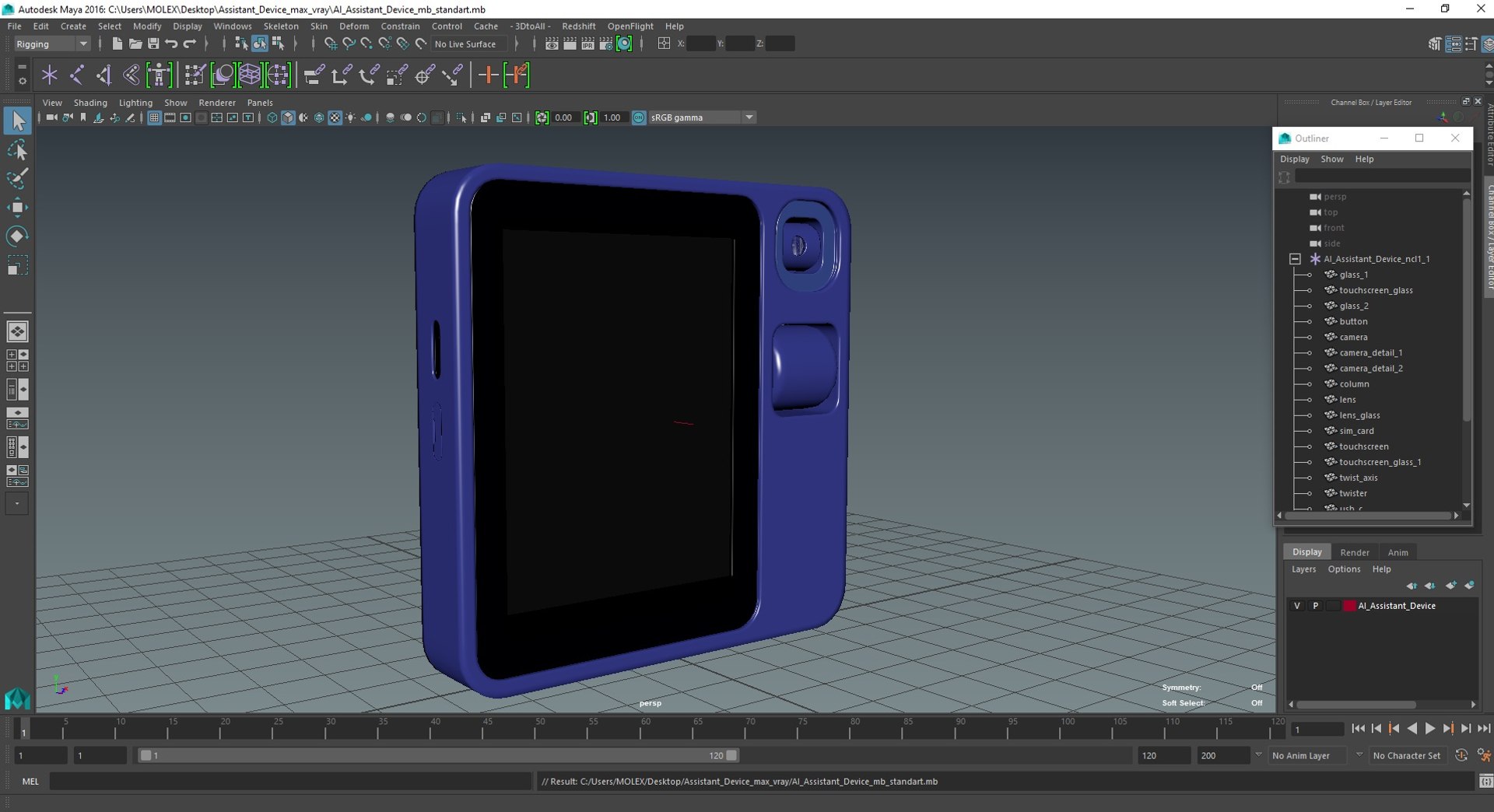Click the Script Editor icon at bottom right
Image resolution: width=1494 pixels, height=812 pixels.
coord(1485,781)
